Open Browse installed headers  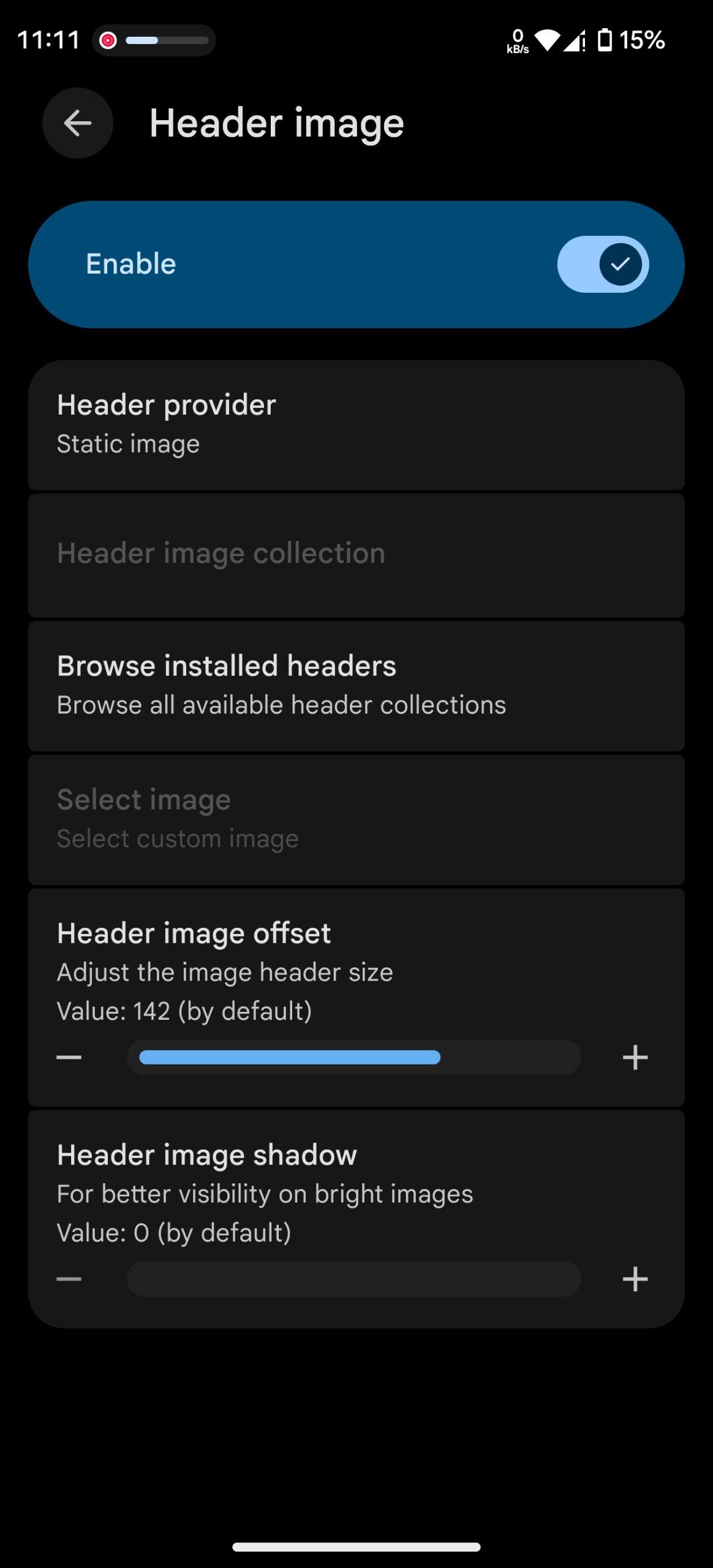point(356,685)
